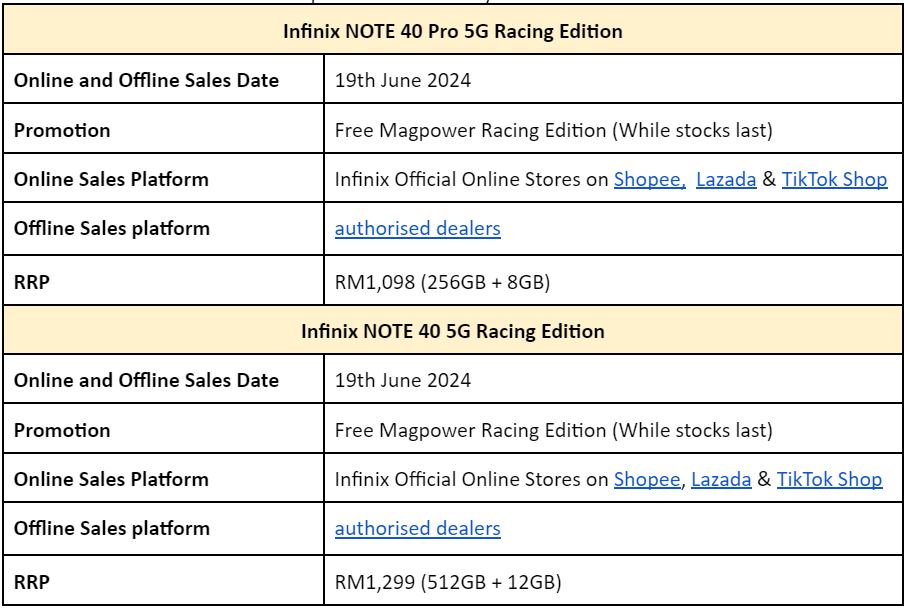Open Shopee link in non-Pro NOTE 40 5G section
910x612 pixels.
click(x=646, y=480)
